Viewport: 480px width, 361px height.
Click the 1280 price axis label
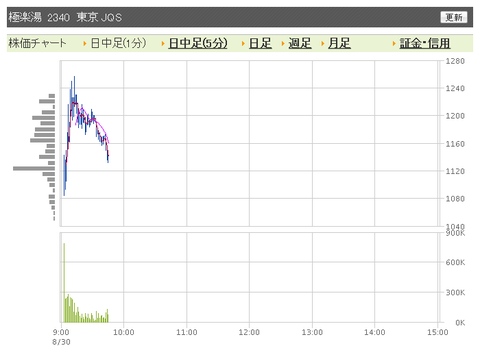click(x=455, y=61)
